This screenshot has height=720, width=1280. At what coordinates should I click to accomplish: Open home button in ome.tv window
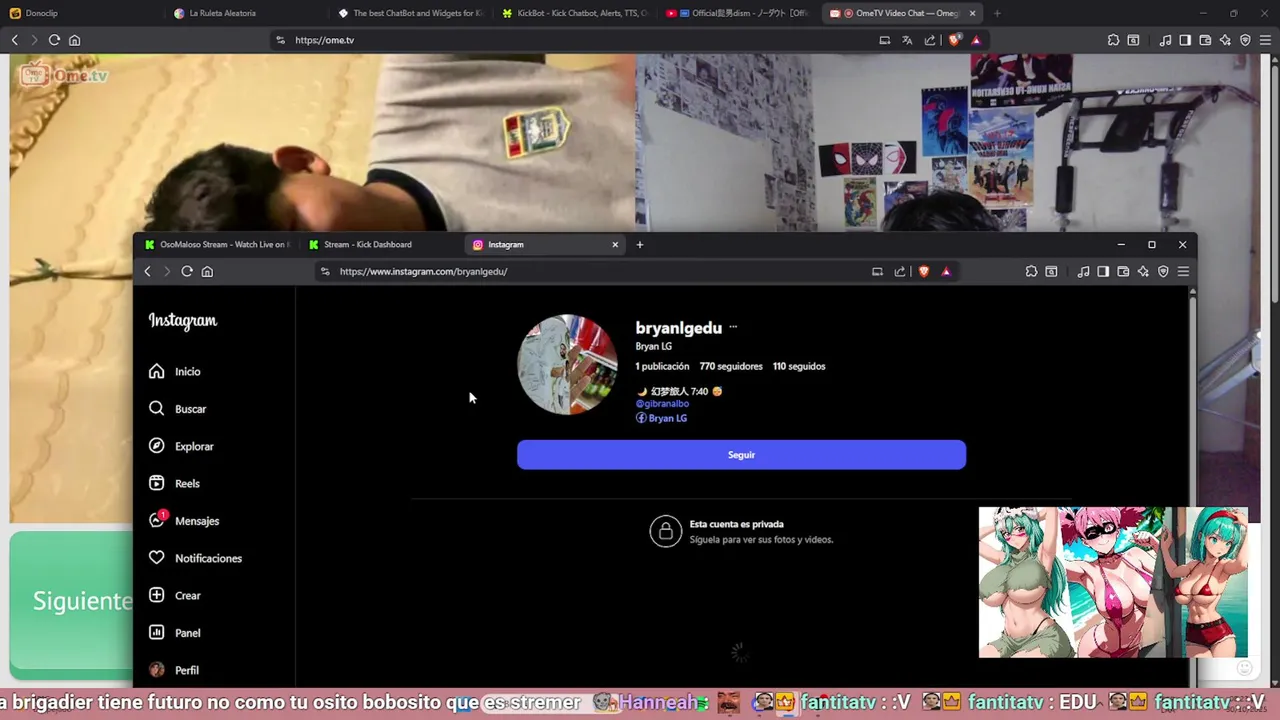click(x=74, y=40)
